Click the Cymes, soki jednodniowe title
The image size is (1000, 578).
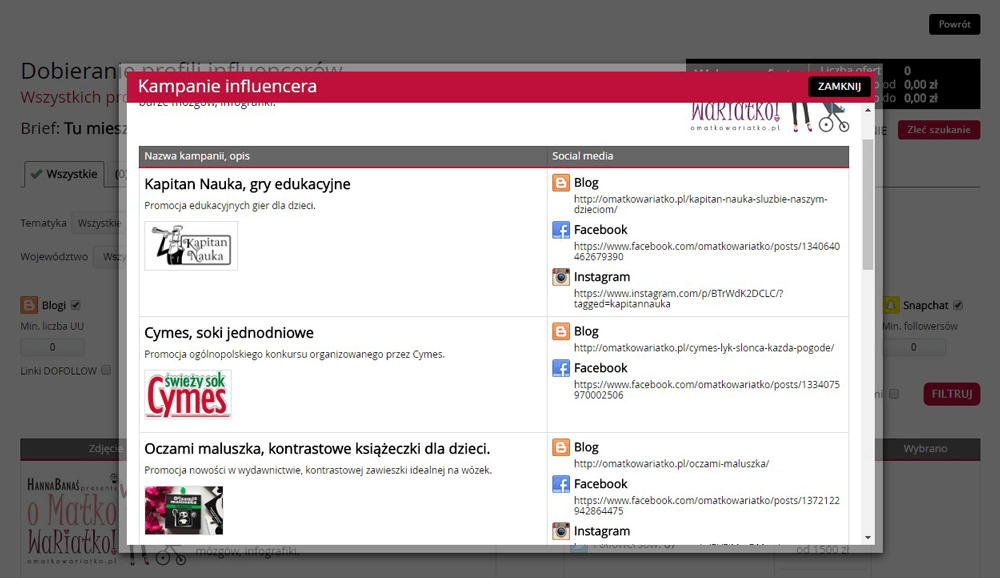pos(229,333)
